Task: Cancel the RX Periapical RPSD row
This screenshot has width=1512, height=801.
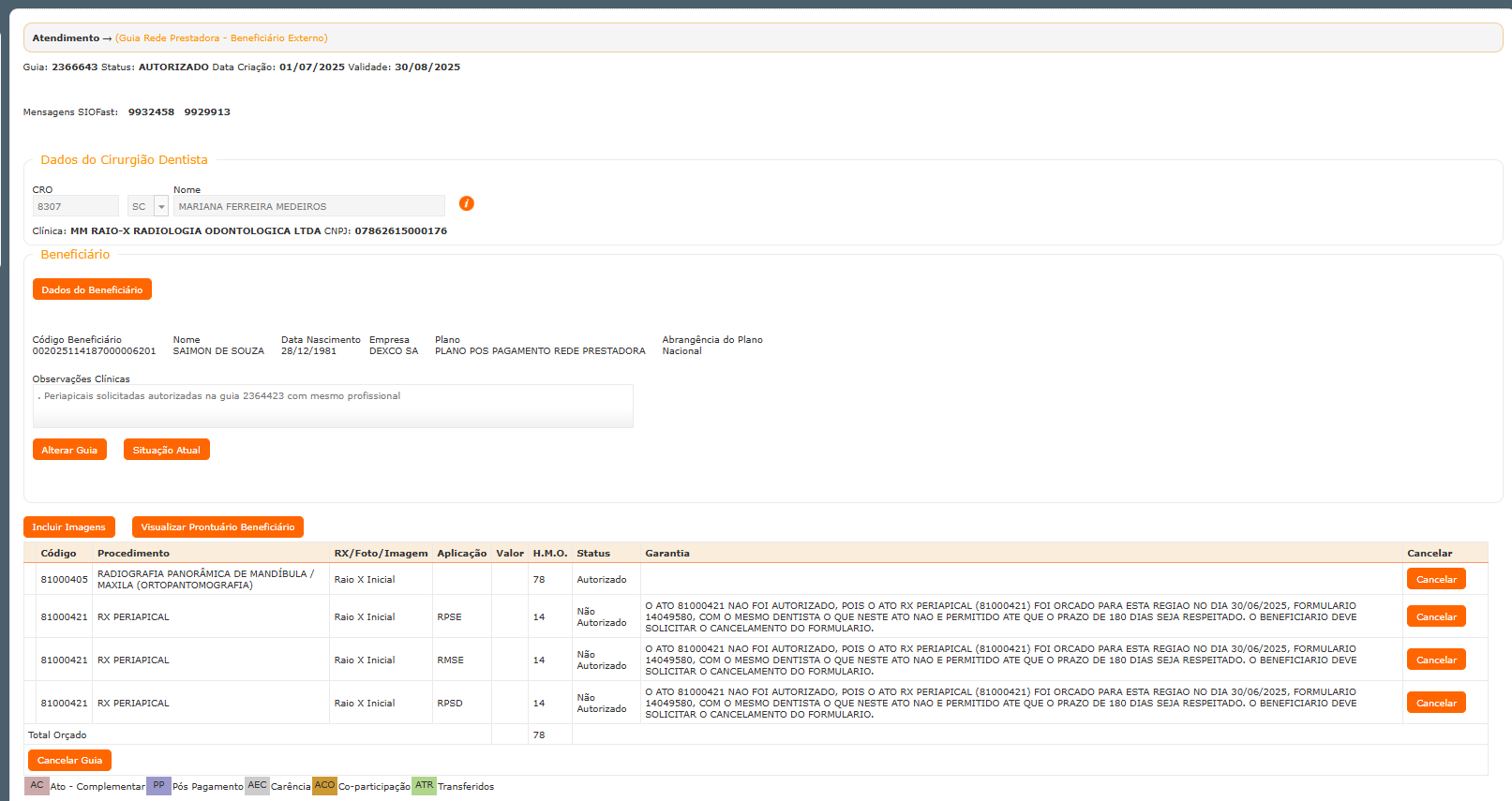Action: [x=1435, y=703]
